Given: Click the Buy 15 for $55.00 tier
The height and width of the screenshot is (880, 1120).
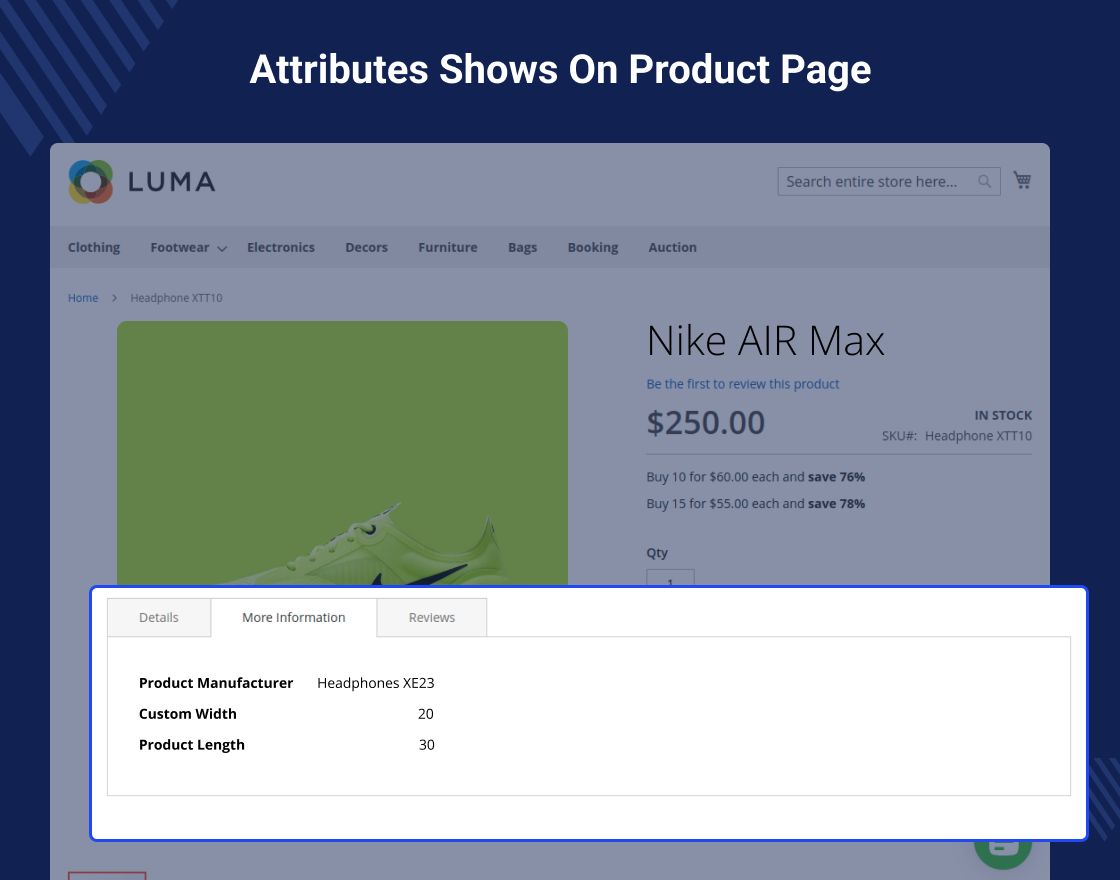Looking at the screenshot, I should 756,504.
